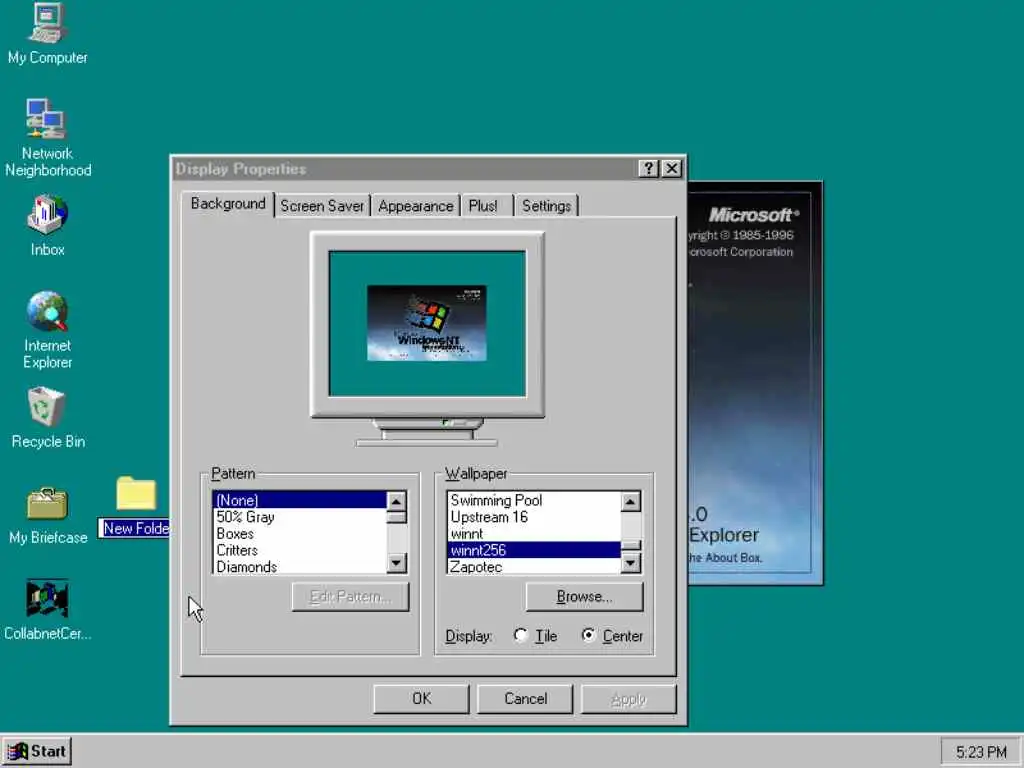Select the Tile display option
The width and height of the screenshot is (1024, 768).
[x=536, y=635]
